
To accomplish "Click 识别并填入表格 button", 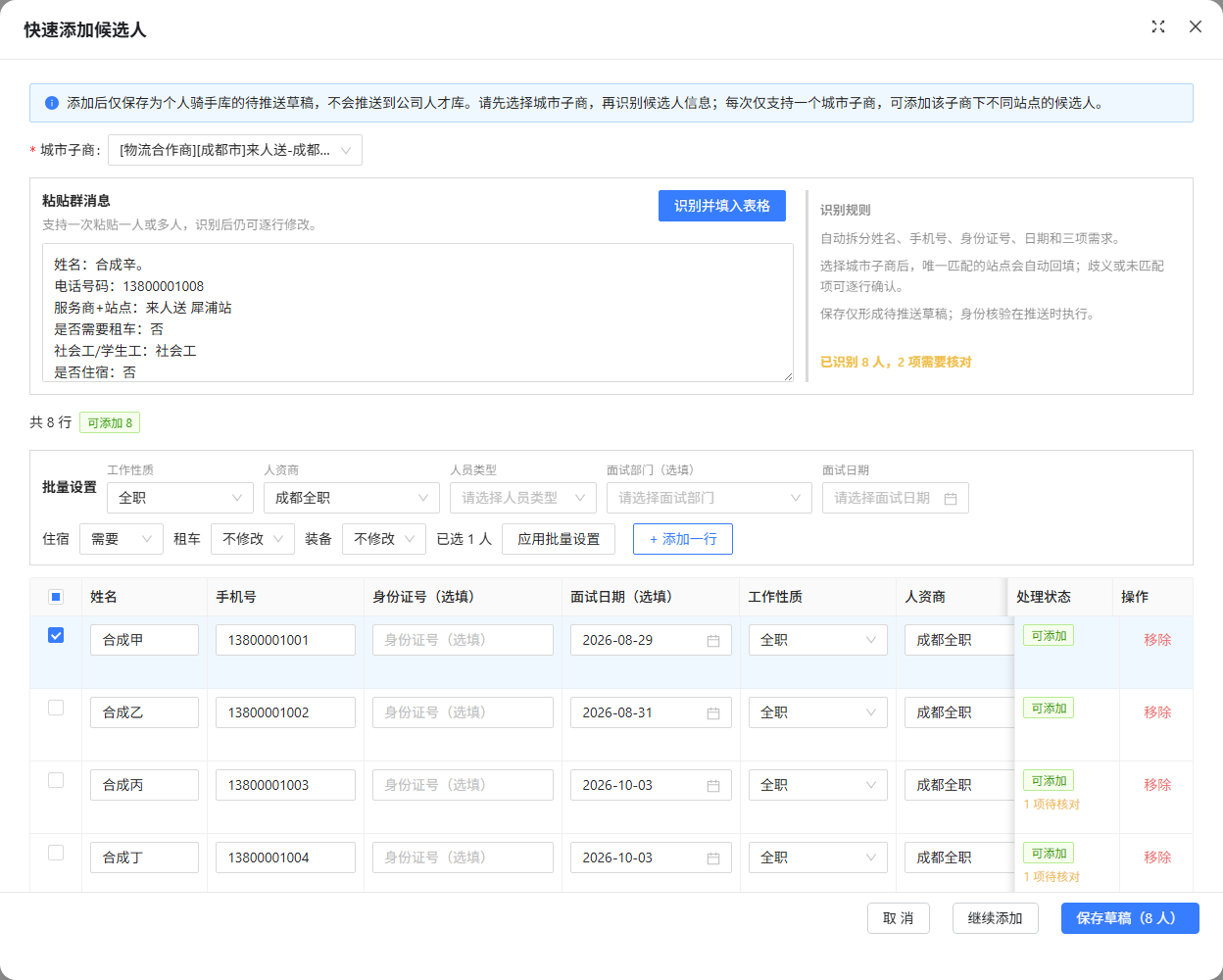I will pyautogui.click(x=722, y=206).
